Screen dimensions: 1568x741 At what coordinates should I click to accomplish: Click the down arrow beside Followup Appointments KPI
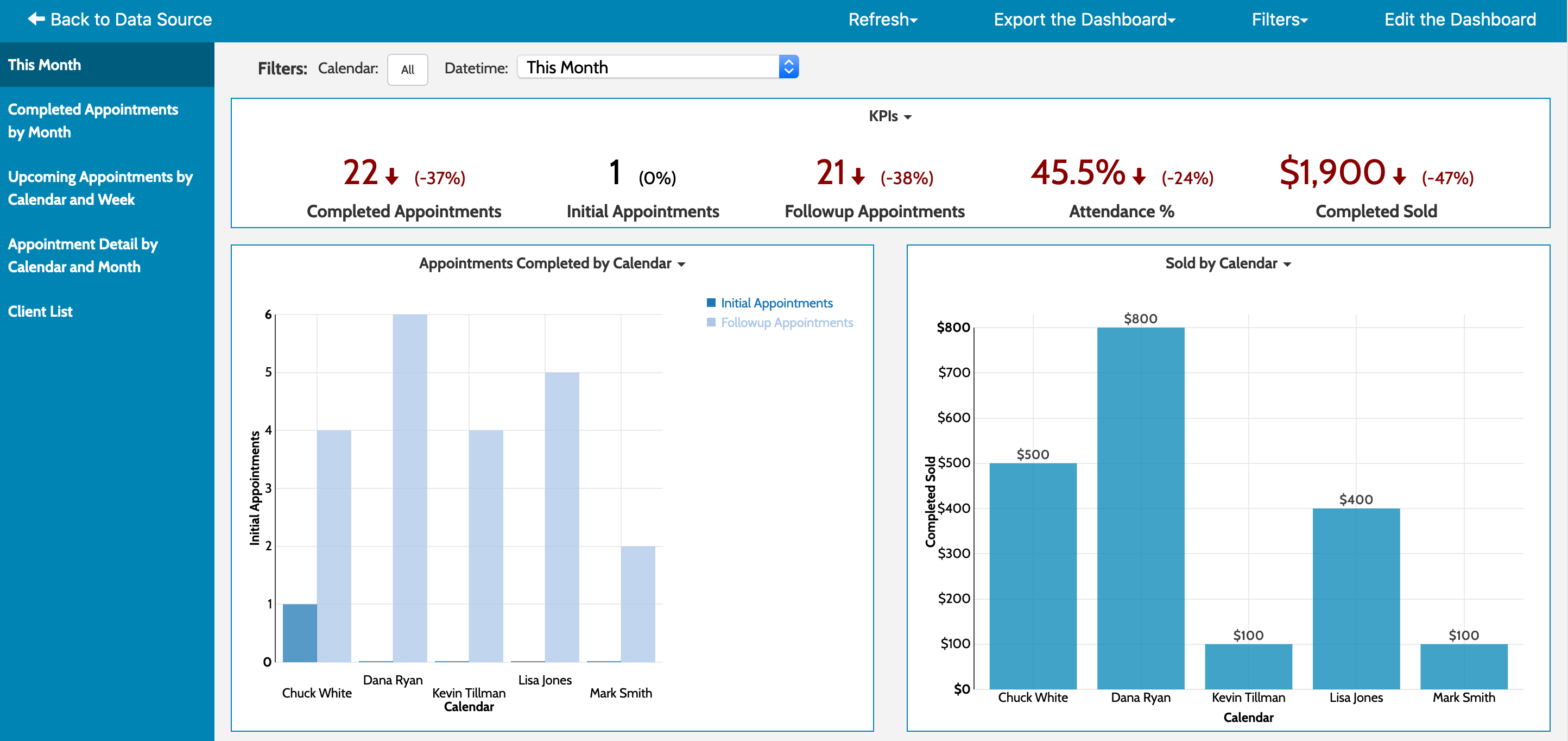[858, 176]
